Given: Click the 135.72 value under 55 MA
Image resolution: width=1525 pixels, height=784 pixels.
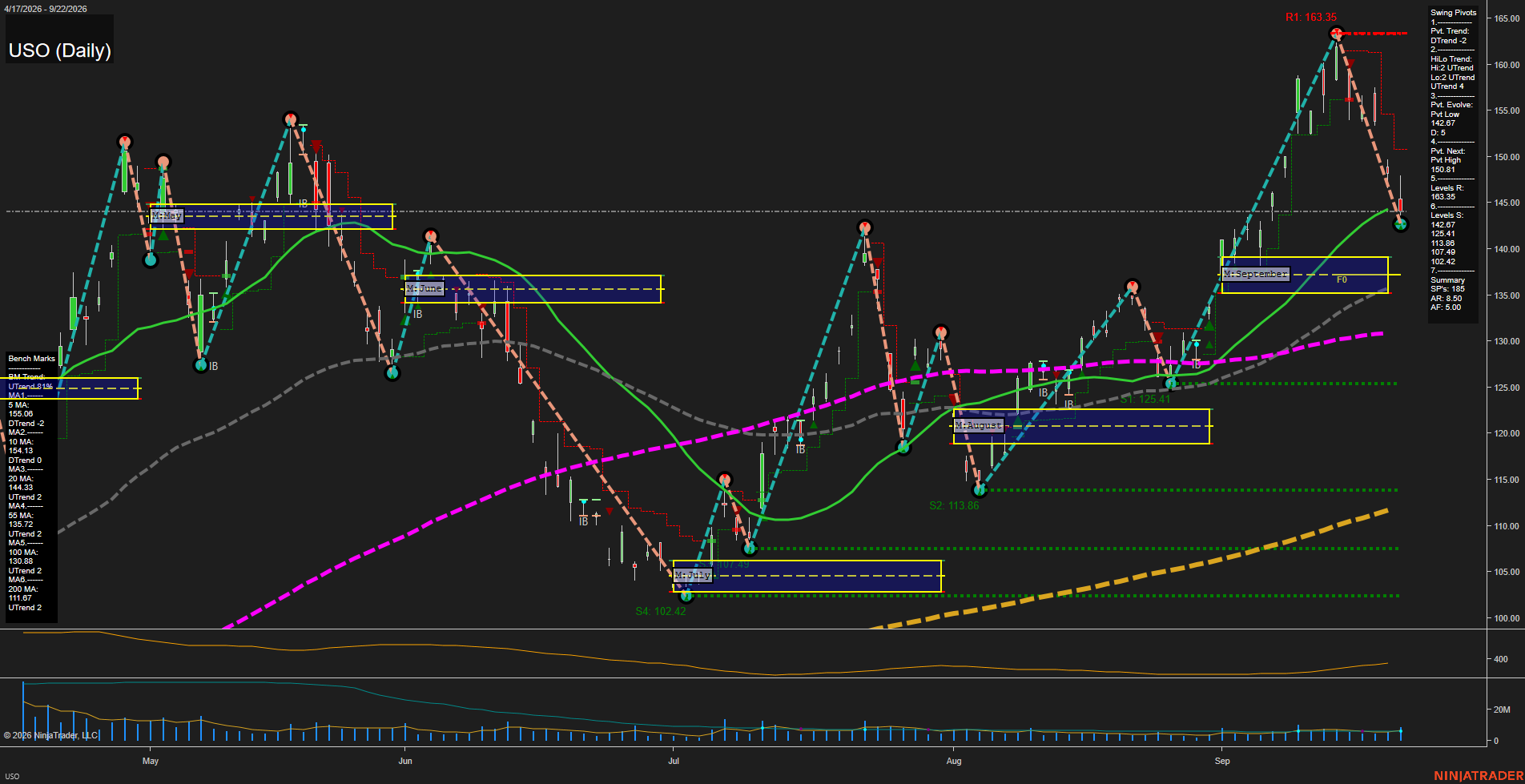Looking at the screenshot, I should pyautogui.click(x=21, y=525).
